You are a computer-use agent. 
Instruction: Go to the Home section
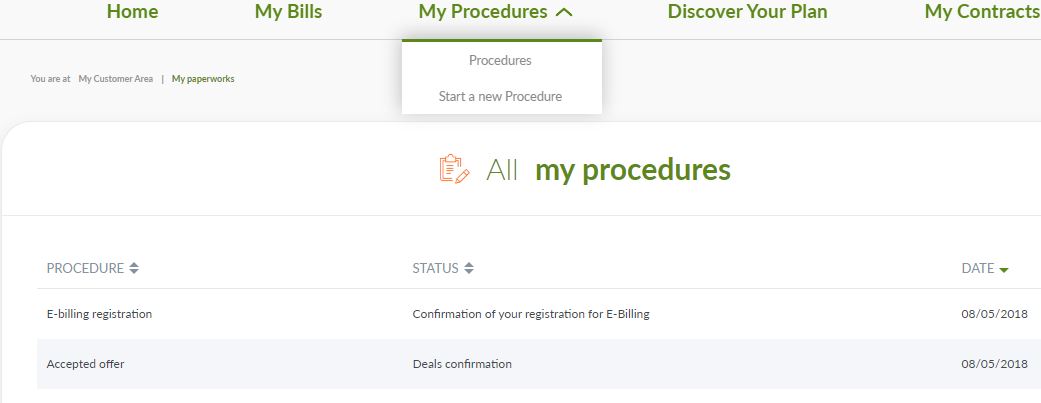pos(132,12)
